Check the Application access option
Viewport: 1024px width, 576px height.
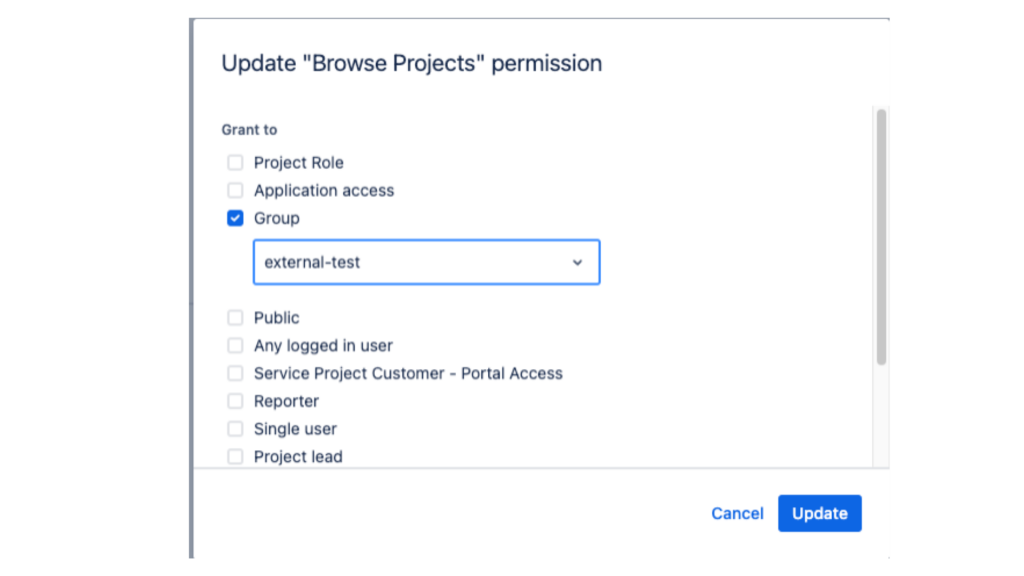click(235, 190)
